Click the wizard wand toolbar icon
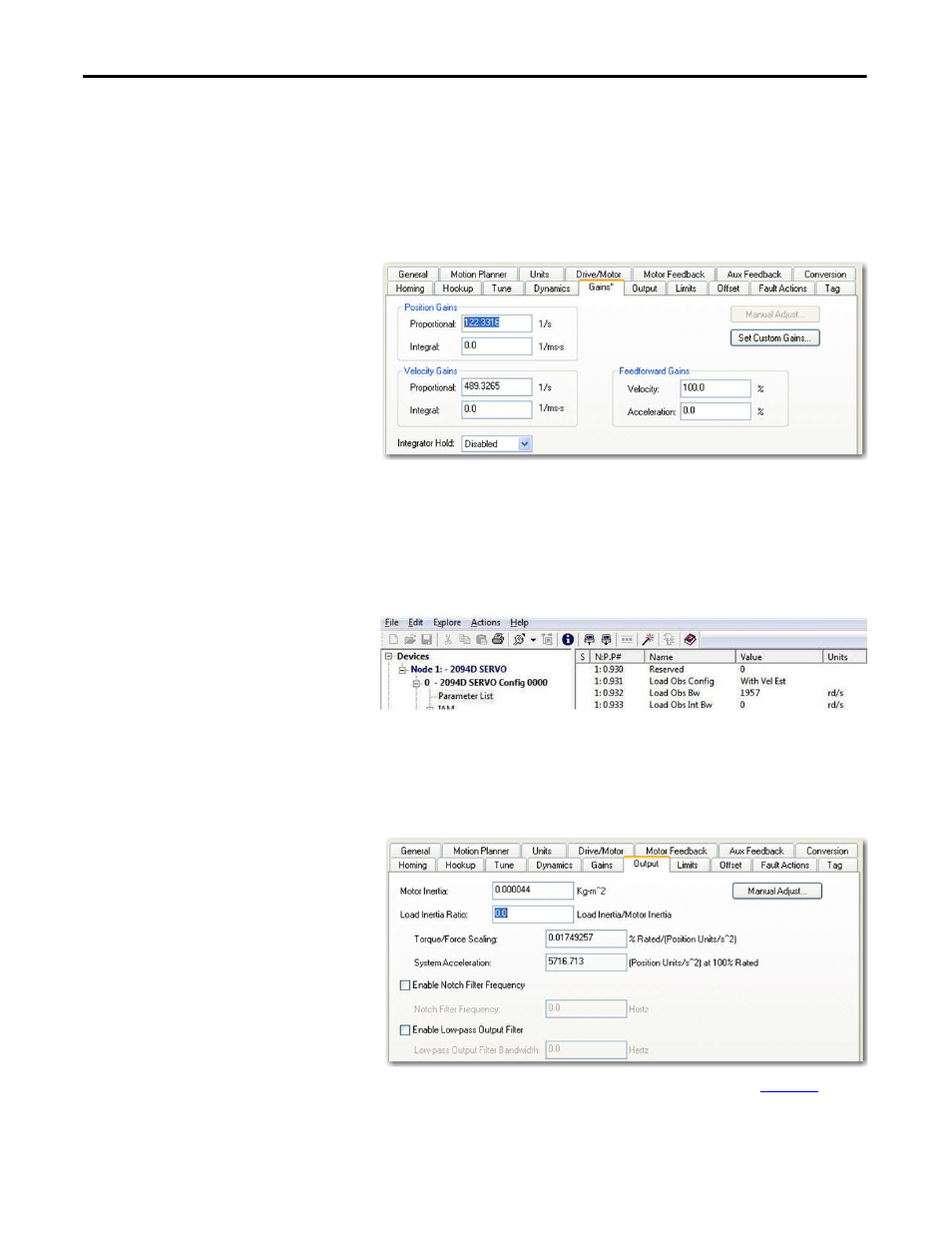Screen dimensions: 952x1233 (x=648, y=639)
